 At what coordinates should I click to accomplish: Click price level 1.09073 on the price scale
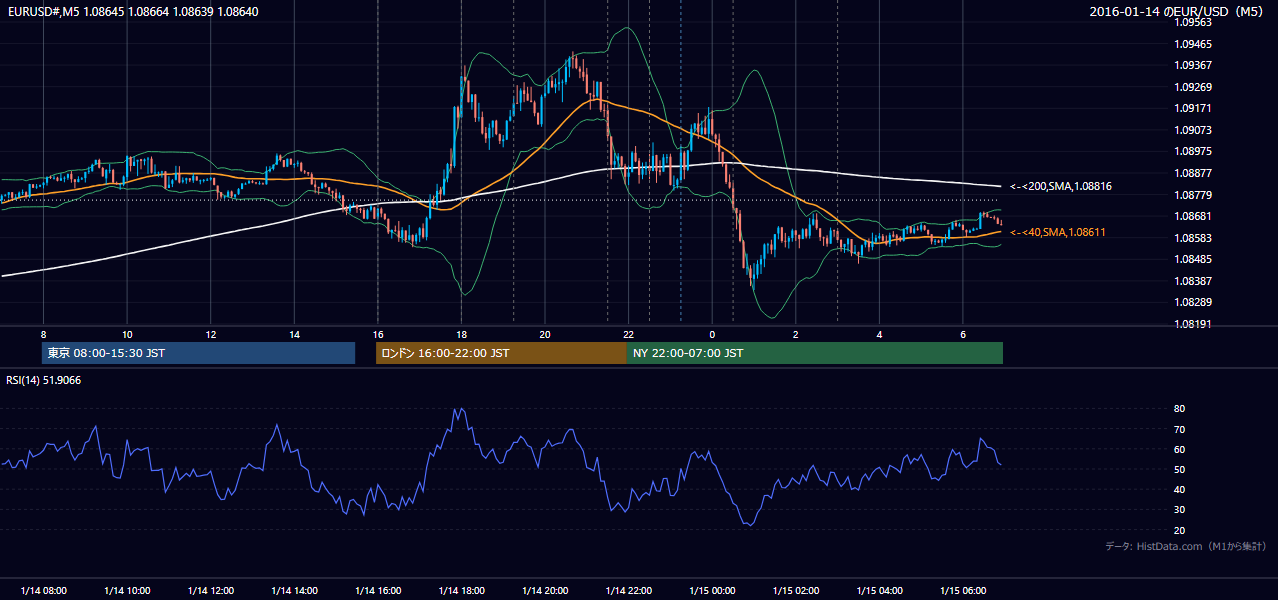click(x=1192, y=130)
